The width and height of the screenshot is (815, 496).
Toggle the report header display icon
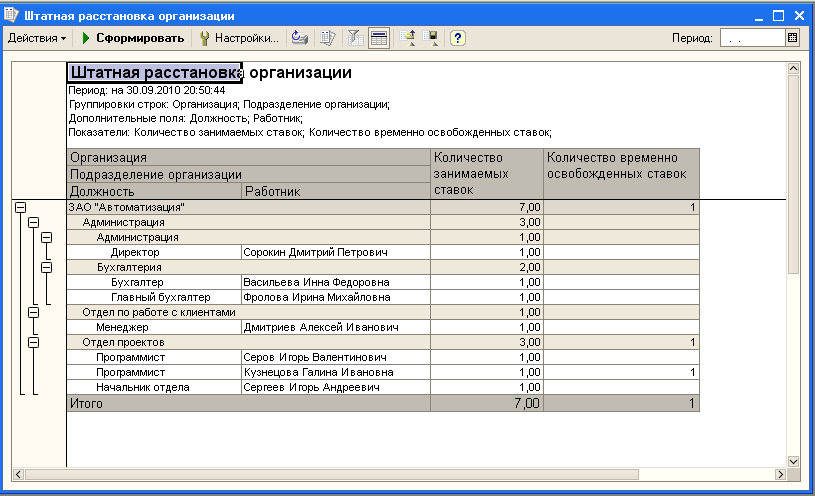click(379, 38)
